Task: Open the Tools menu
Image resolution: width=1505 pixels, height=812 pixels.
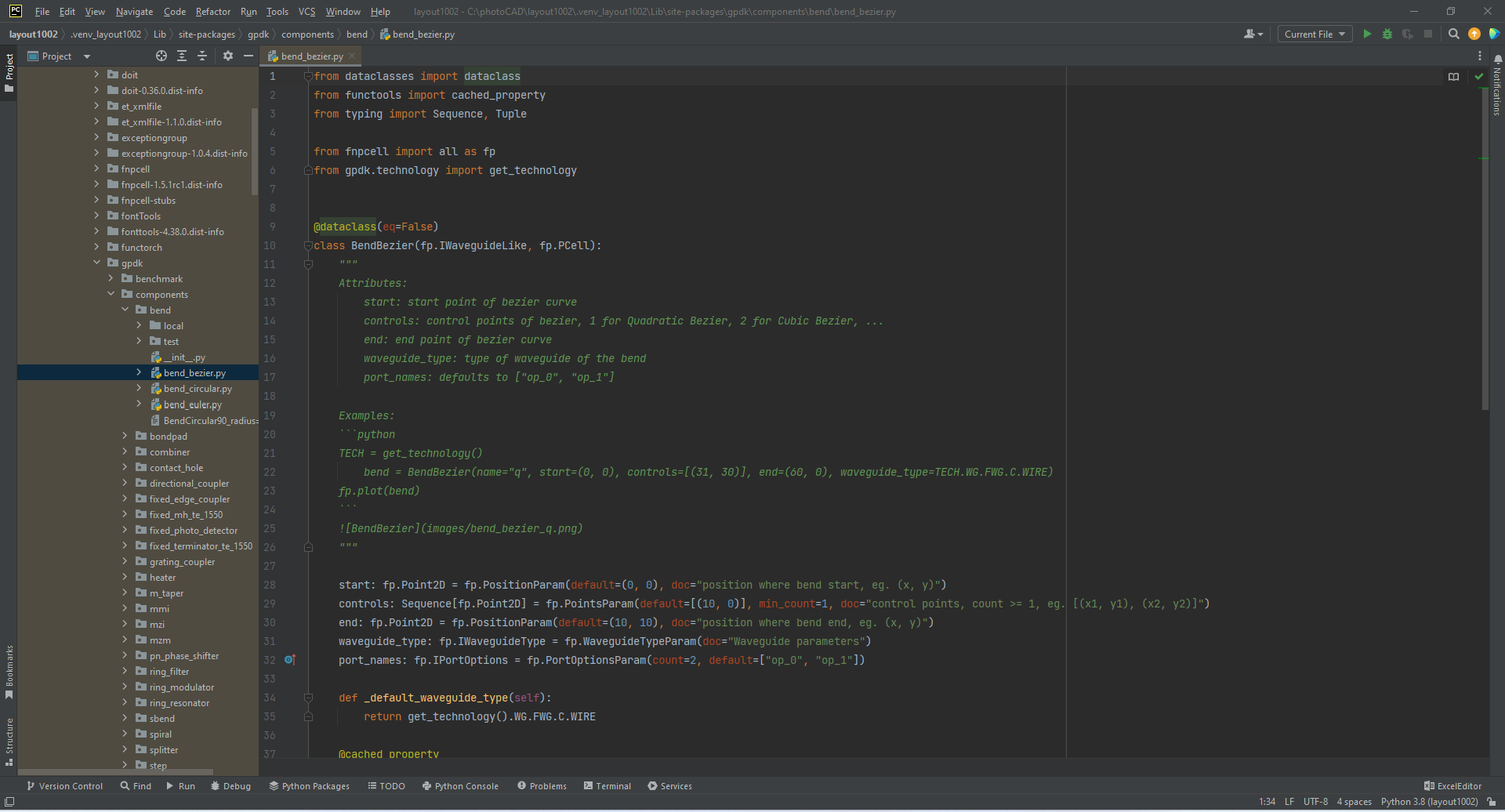Action: (277, 12)
